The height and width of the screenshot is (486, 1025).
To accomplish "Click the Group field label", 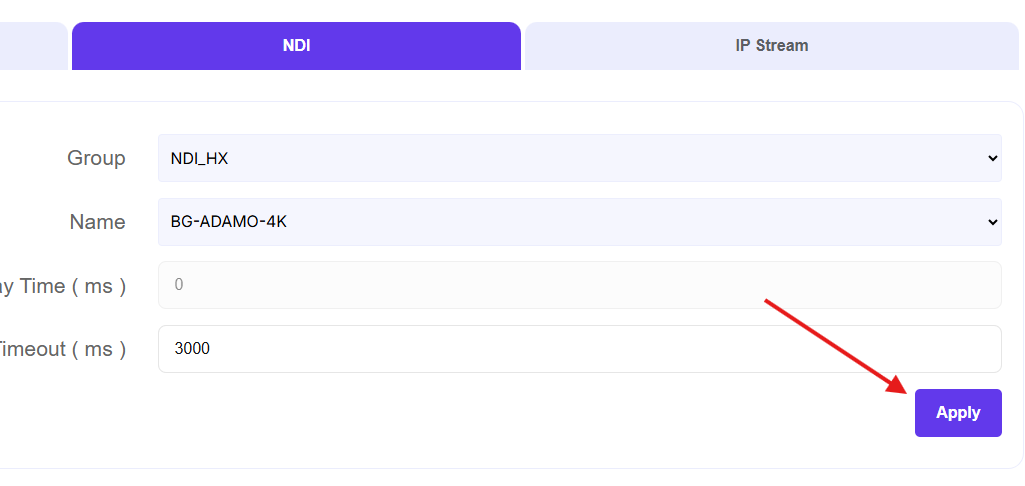I will click(96, 158).
